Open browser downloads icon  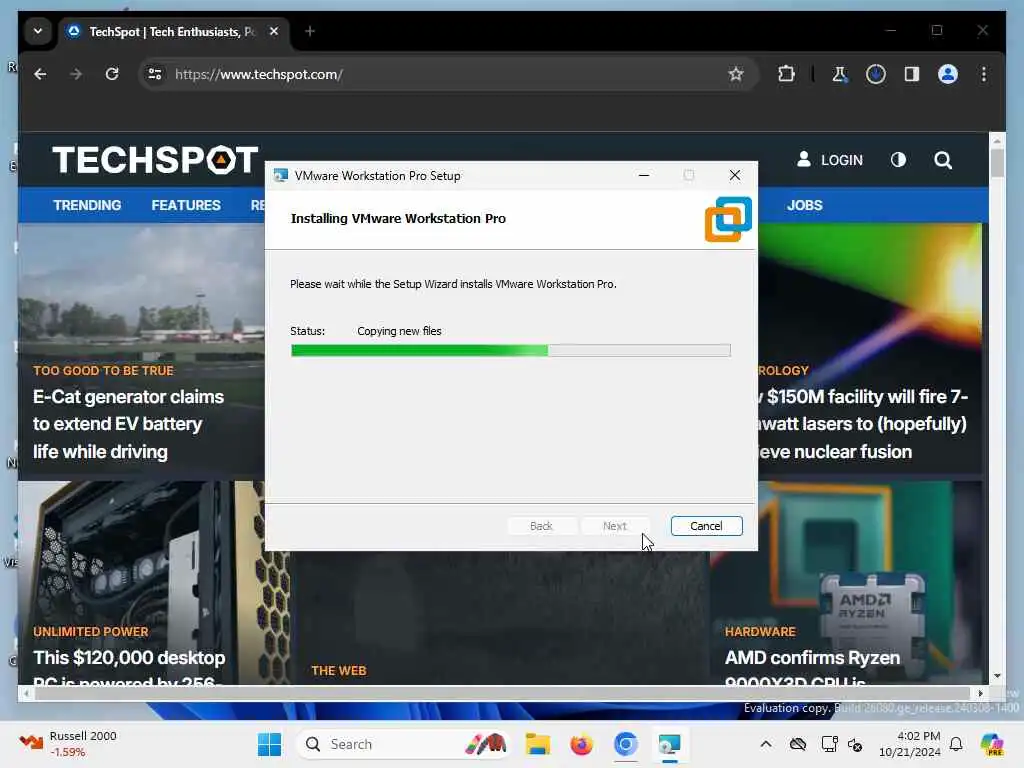click(x=876, y=74)
